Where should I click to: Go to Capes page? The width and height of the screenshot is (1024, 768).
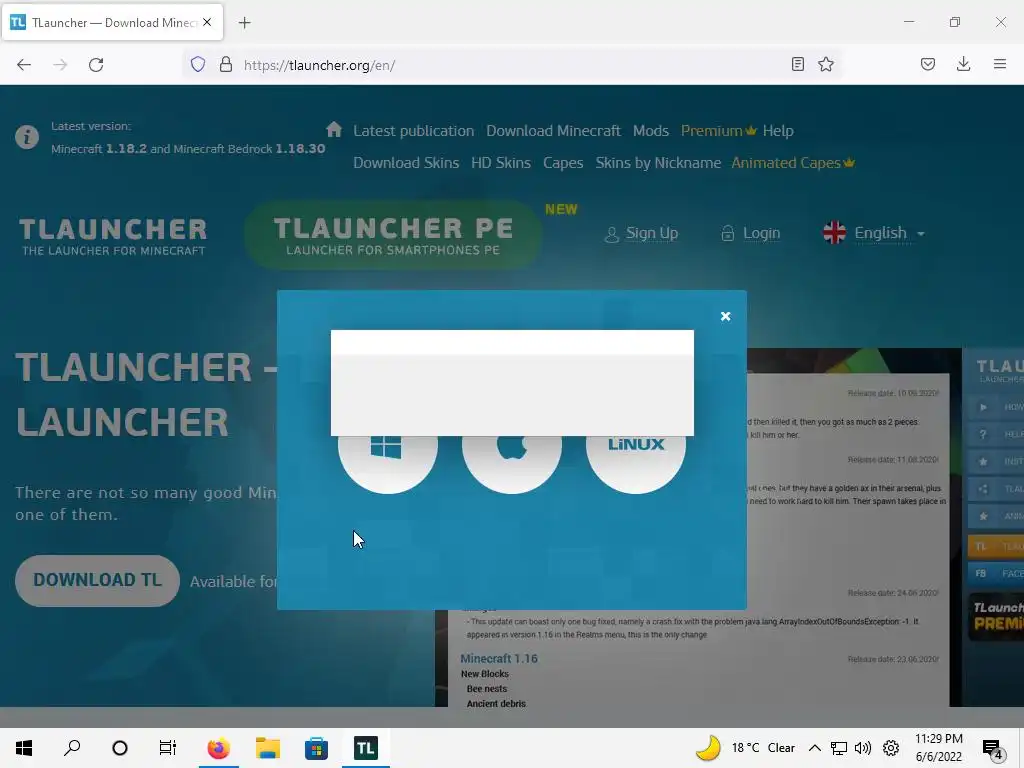563,163
